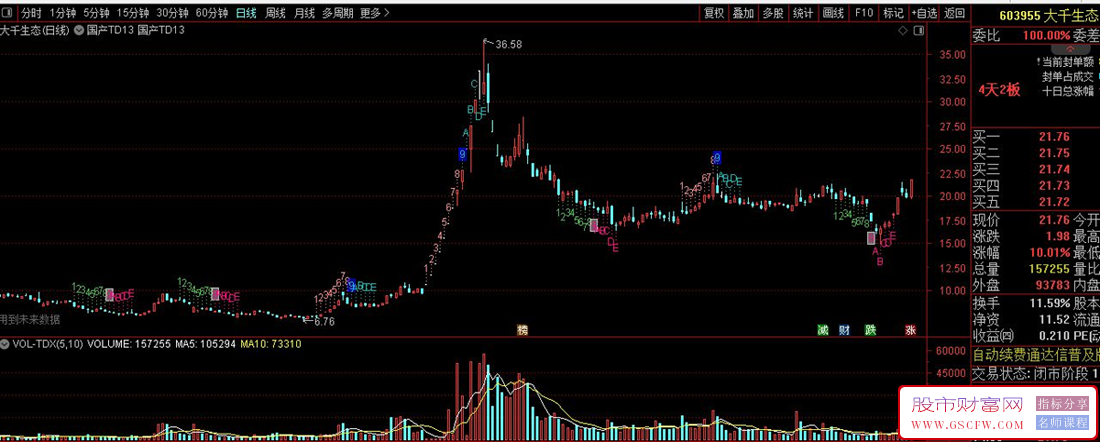
Task: Click the 总量 value 157255
Action: tap(1049, 269)
